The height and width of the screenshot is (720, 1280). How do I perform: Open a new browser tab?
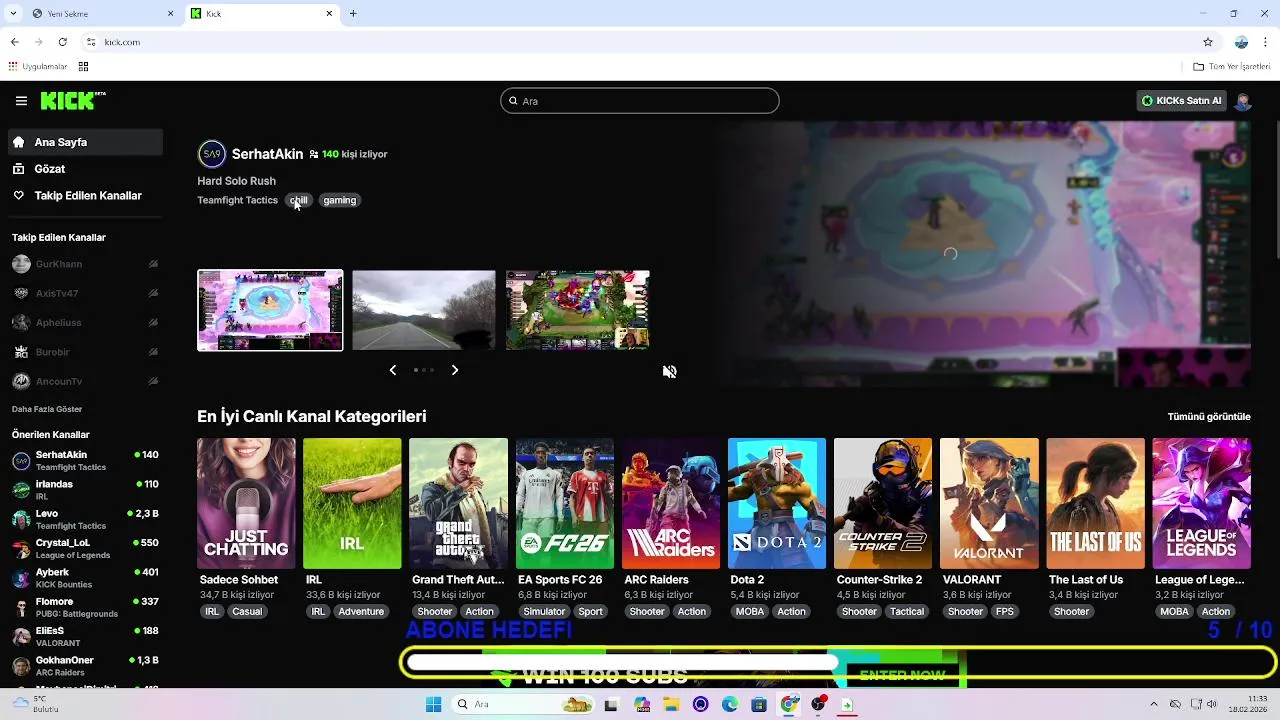point(353,14)
